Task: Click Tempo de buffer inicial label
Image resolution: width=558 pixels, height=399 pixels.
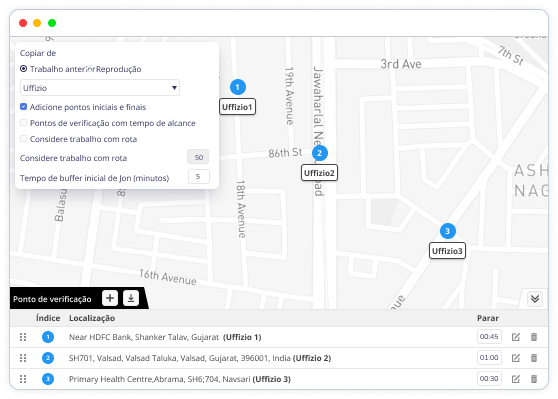Action: [94, 178]
